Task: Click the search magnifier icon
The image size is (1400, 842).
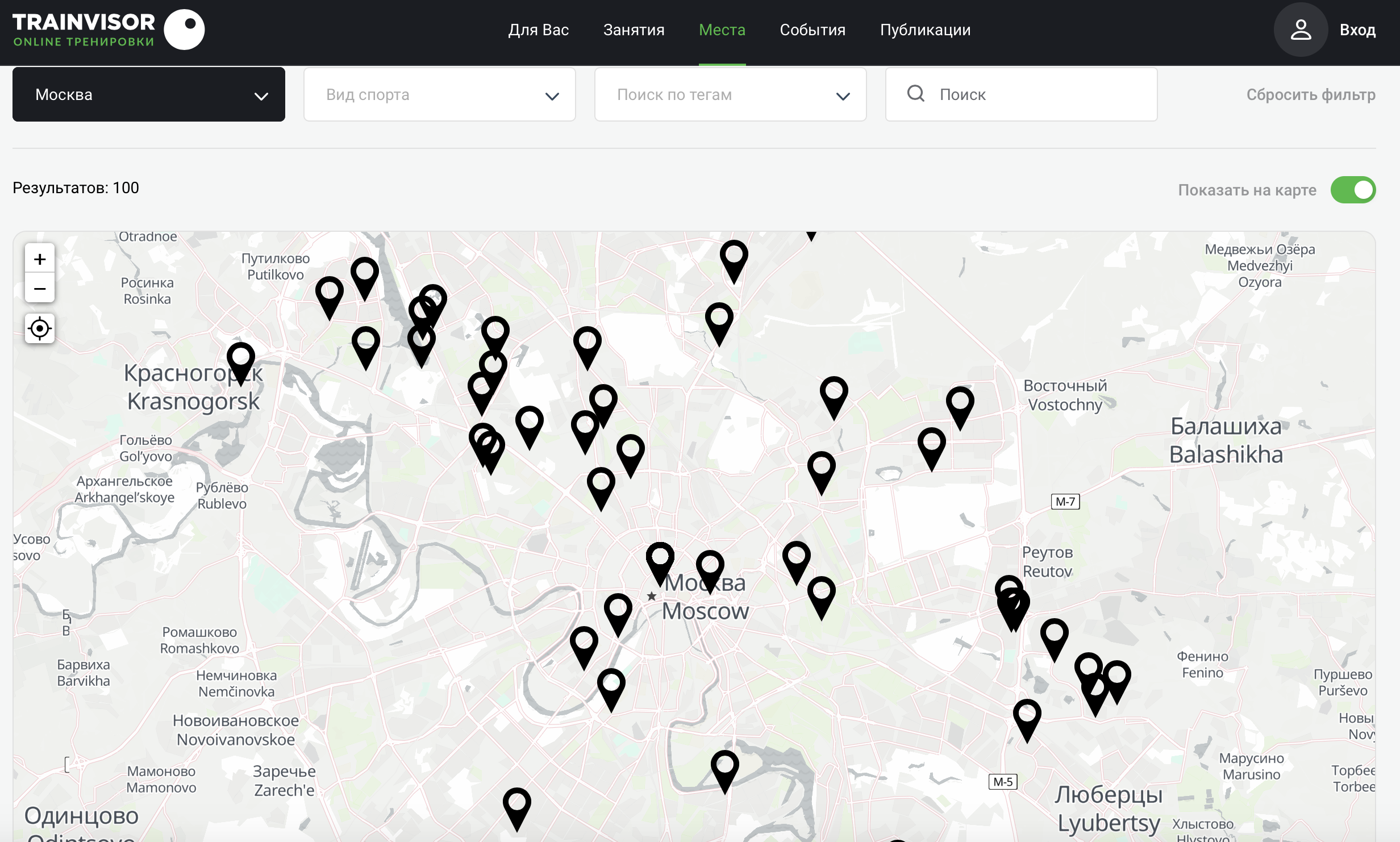Action: 915,94
